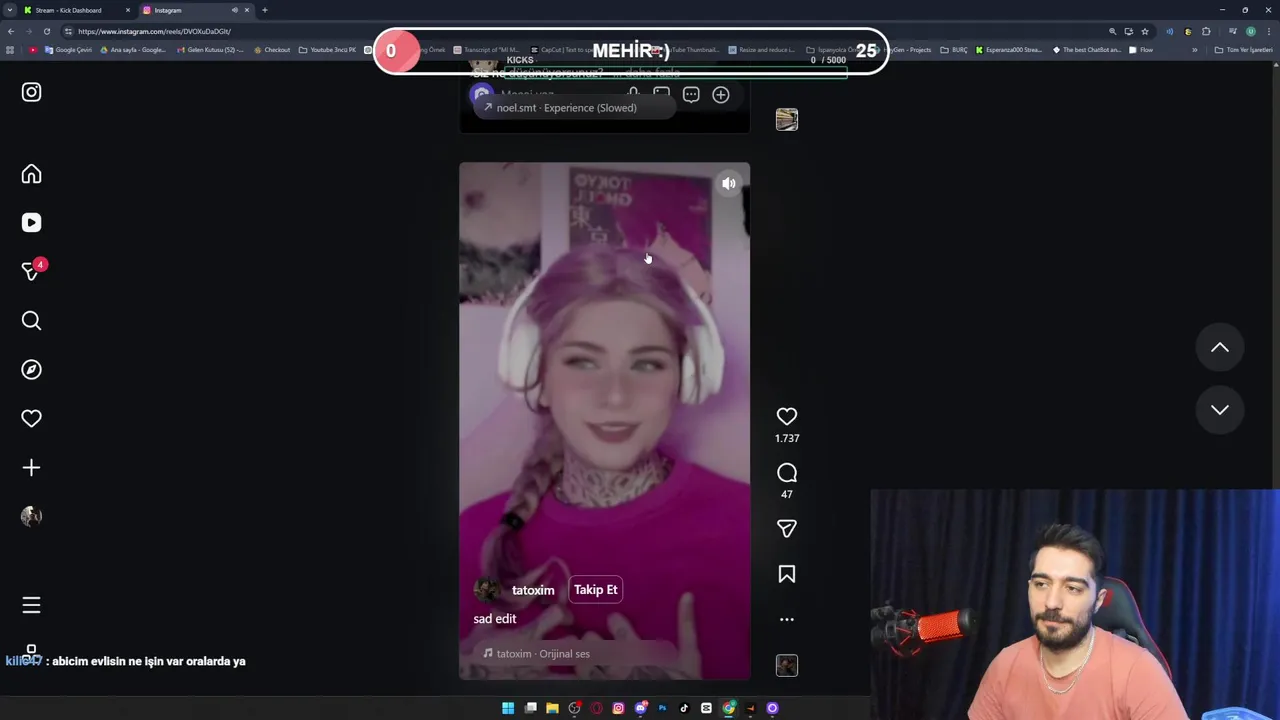Open Notifications heart in sidebar
This screenshot has width=1280, height=720.
tap(31, 418)
